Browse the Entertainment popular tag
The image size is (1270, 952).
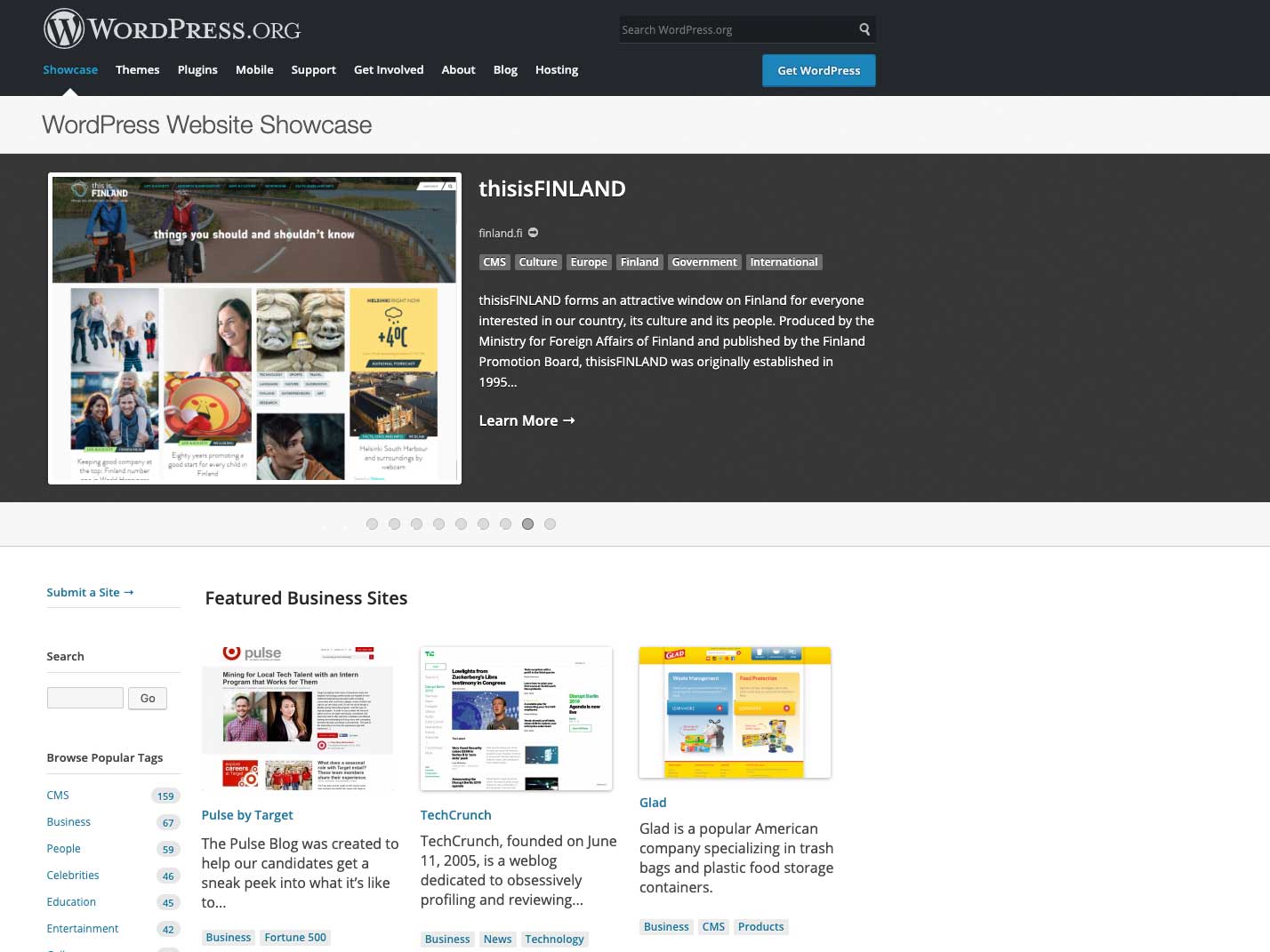[x=83, y=929]
